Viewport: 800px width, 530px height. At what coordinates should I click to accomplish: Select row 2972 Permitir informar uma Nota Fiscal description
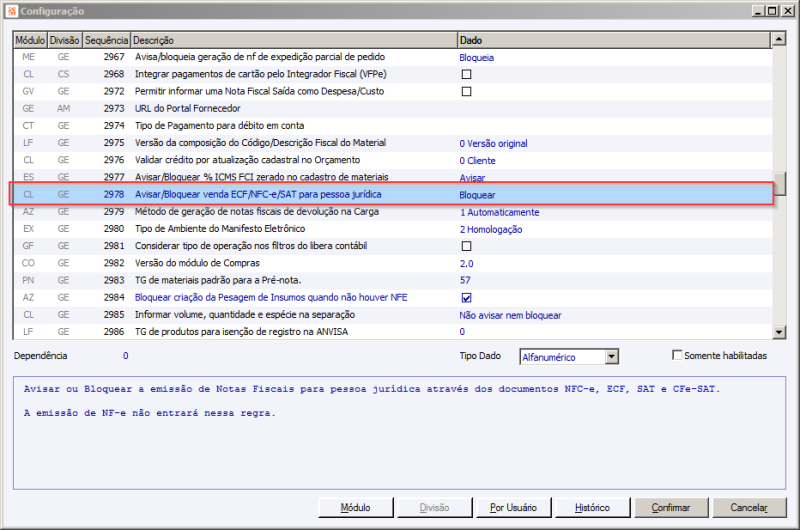coord(259,92)
